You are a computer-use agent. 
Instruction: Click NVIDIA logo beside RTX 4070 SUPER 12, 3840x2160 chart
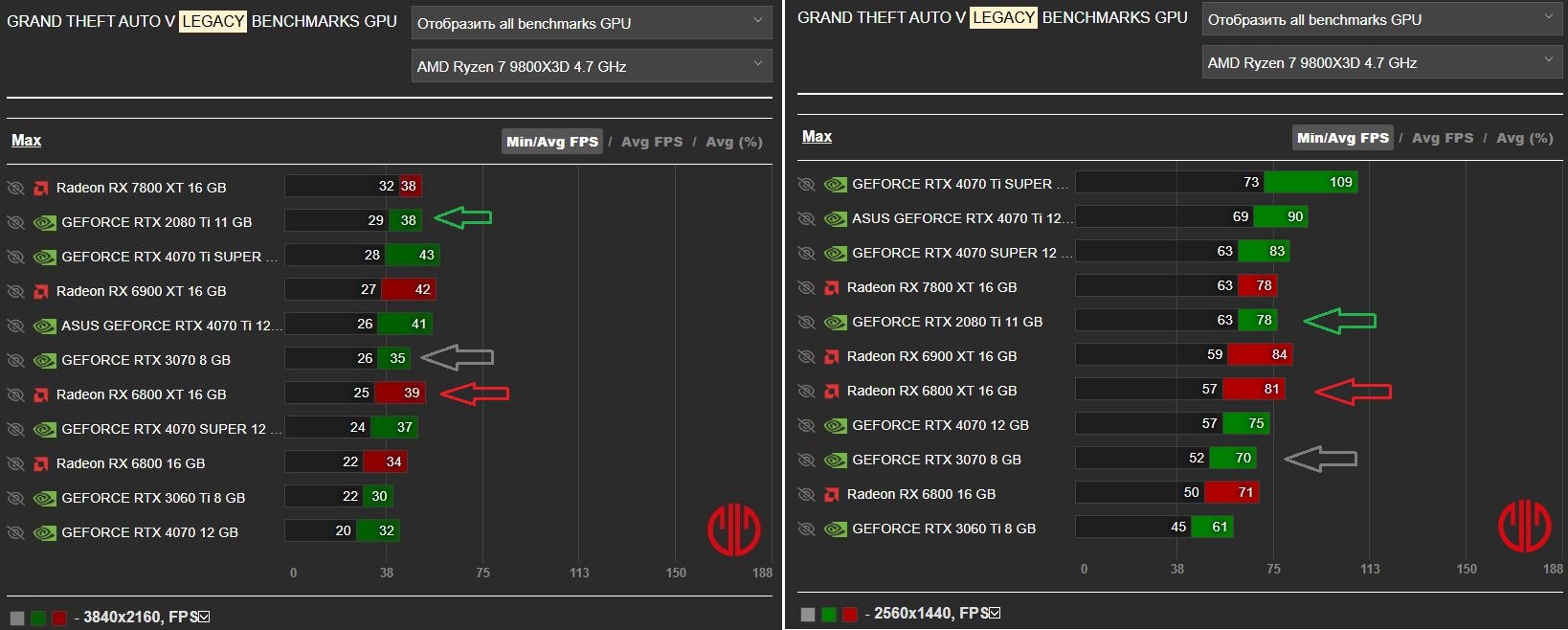tap(44, 429)
